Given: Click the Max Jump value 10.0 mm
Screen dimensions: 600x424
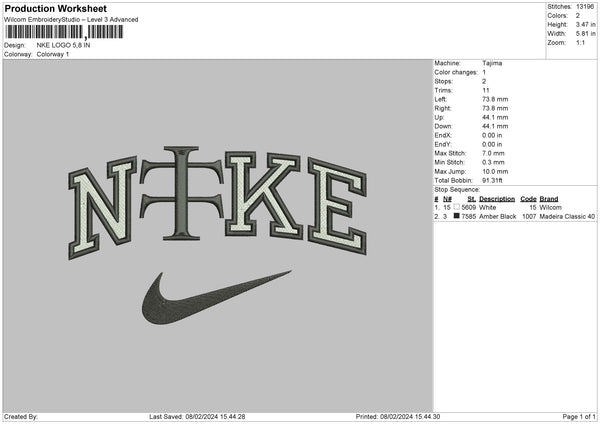Looking at the screenshot, I should coord(495,171).
